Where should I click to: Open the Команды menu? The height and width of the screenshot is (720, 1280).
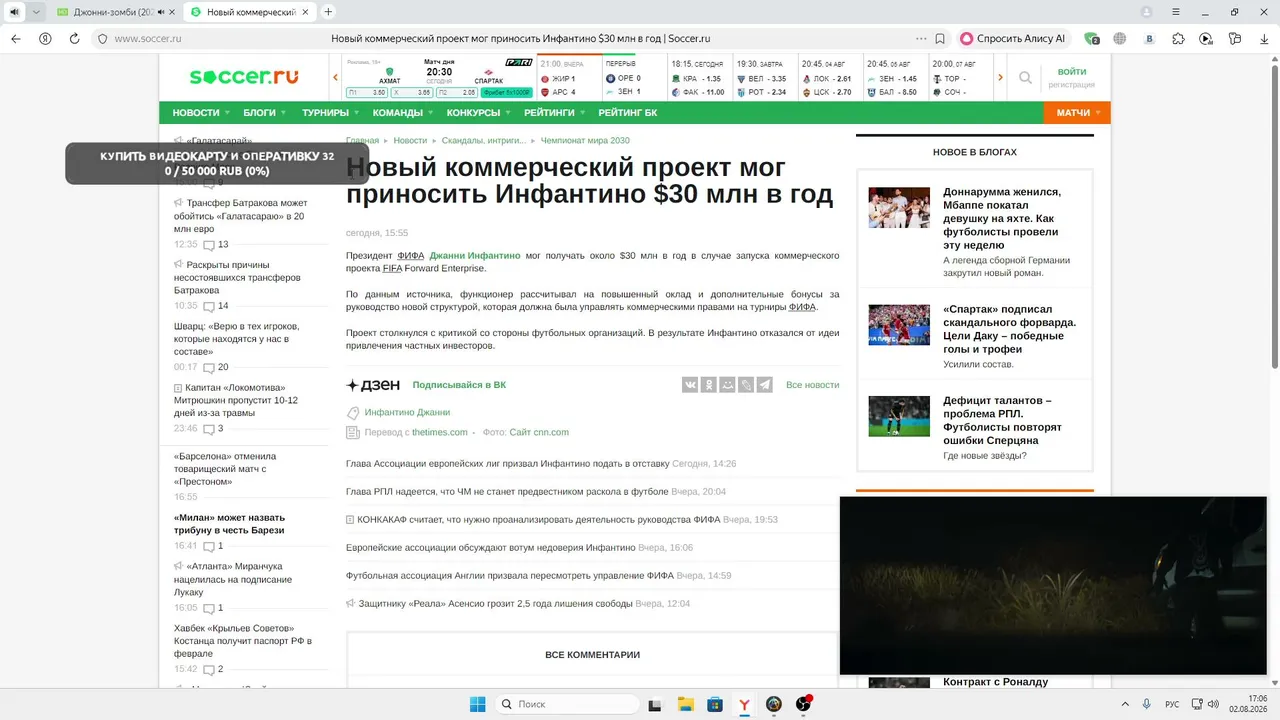pyautogui.click(x=403, y=113)
